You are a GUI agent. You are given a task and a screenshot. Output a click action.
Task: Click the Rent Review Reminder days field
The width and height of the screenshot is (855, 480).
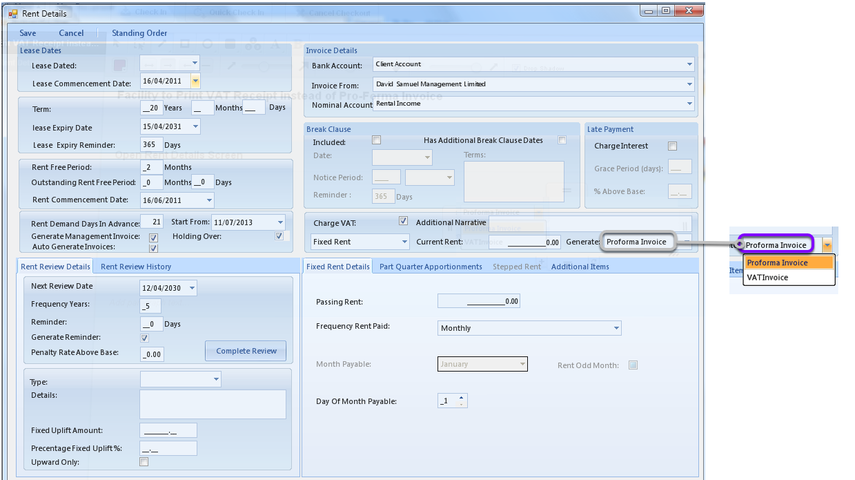[x=151, y=324]
